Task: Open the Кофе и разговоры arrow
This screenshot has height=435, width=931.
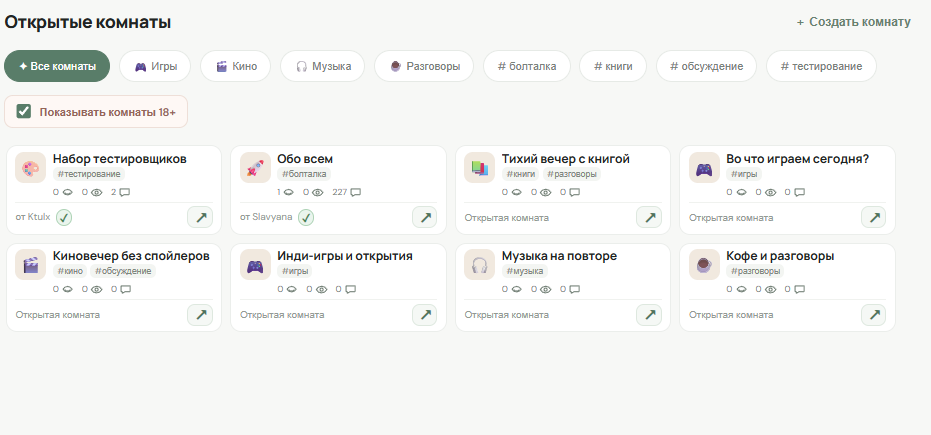Action: pos(873,315)
